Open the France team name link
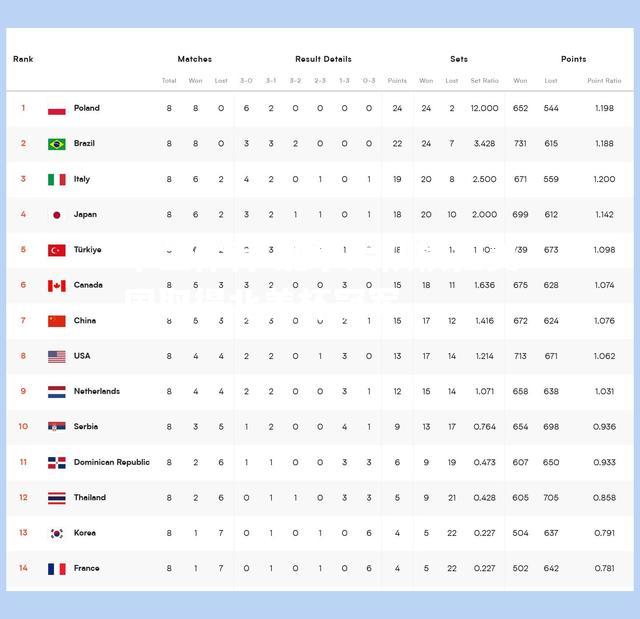 87,568
